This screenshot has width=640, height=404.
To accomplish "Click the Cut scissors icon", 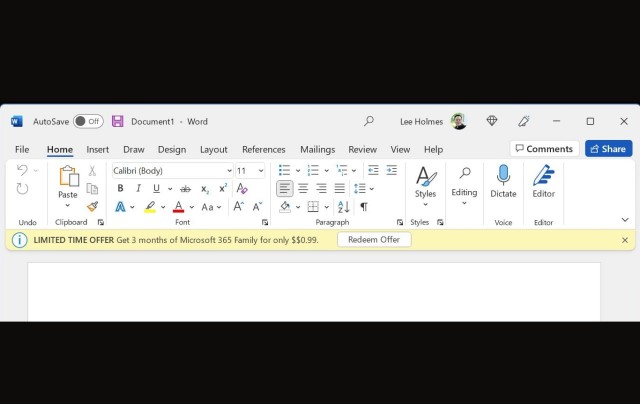I will (92, 171).
